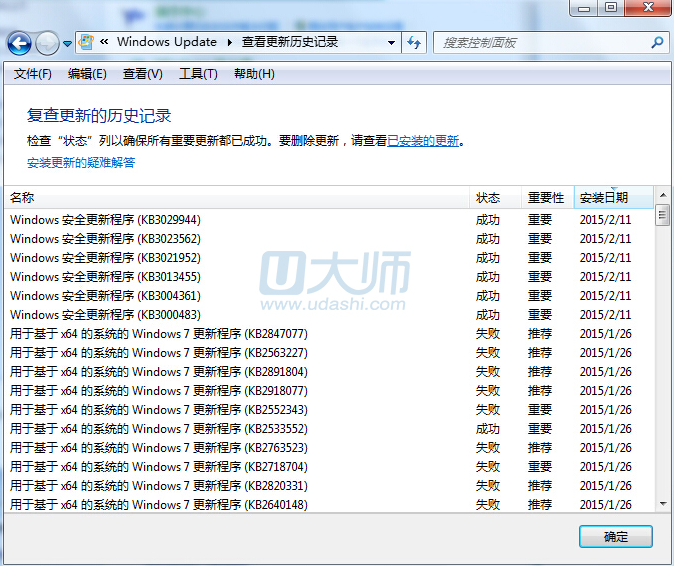Click Windows Update in the breadcrumb path

[x=166, y=42]
